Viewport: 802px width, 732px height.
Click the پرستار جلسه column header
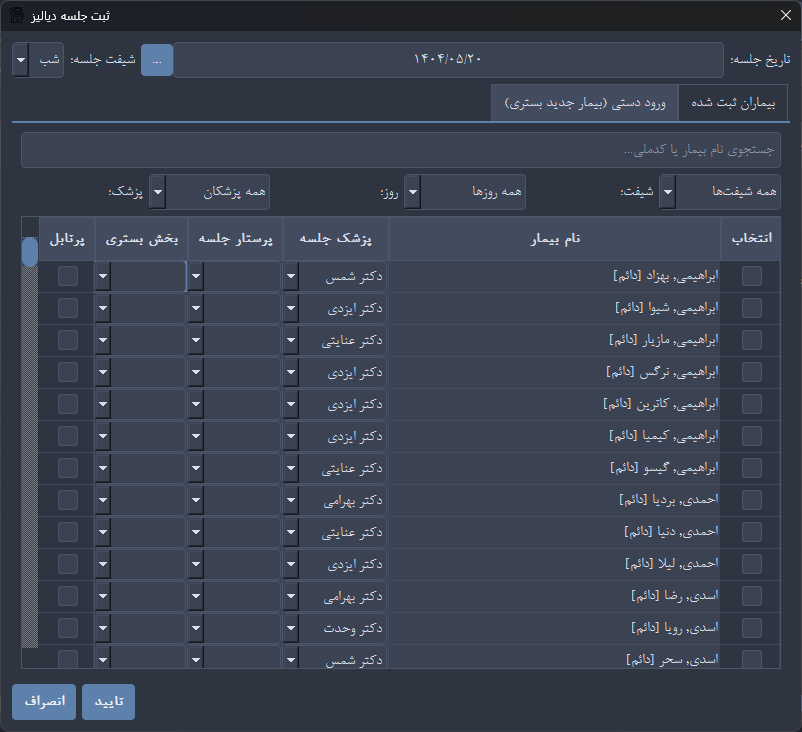point(235,239)
